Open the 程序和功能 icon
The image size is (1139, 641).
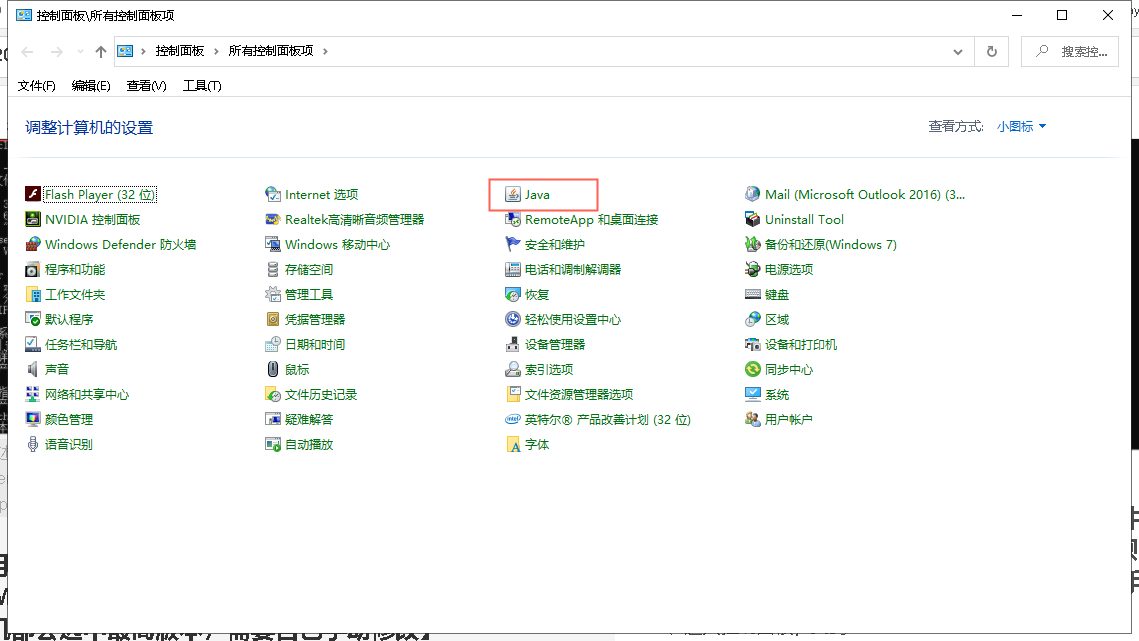33,269
